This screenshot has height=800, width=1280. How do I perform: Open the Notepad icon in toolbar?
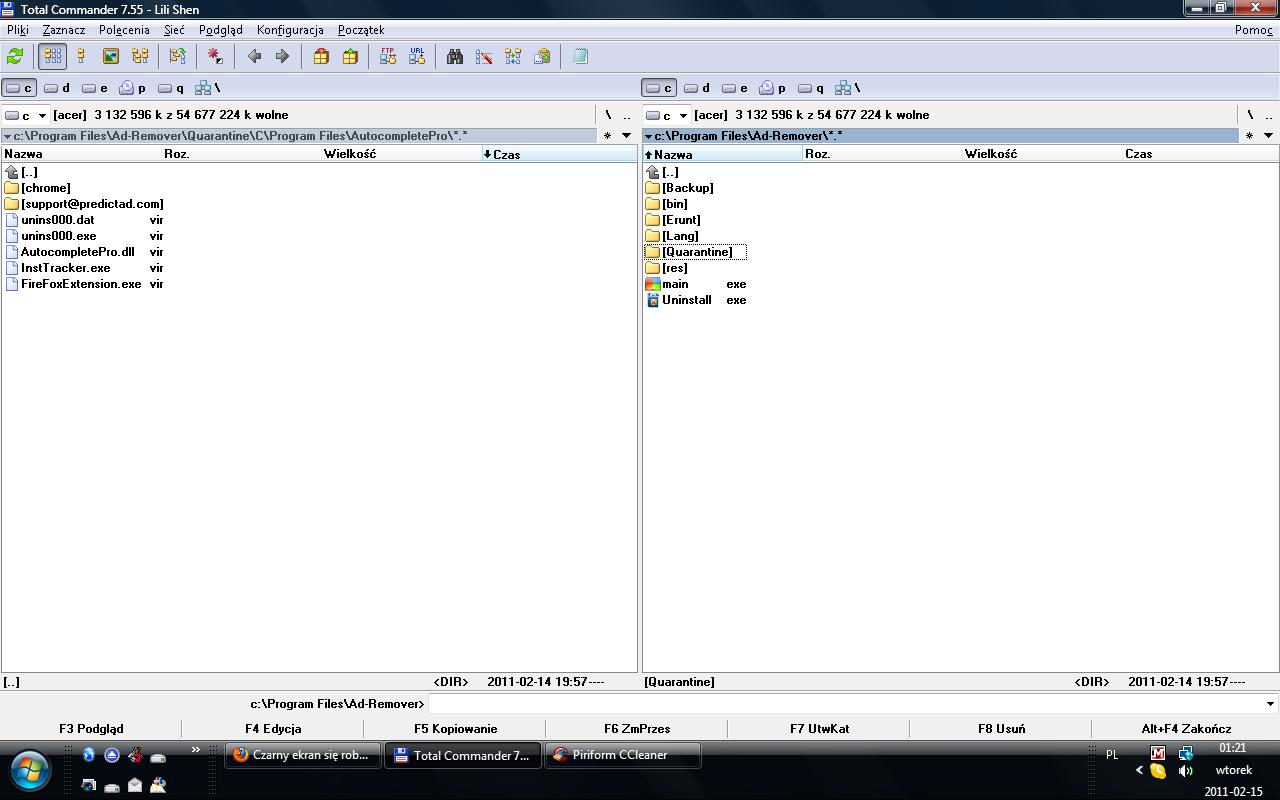[x=580, y=57]
